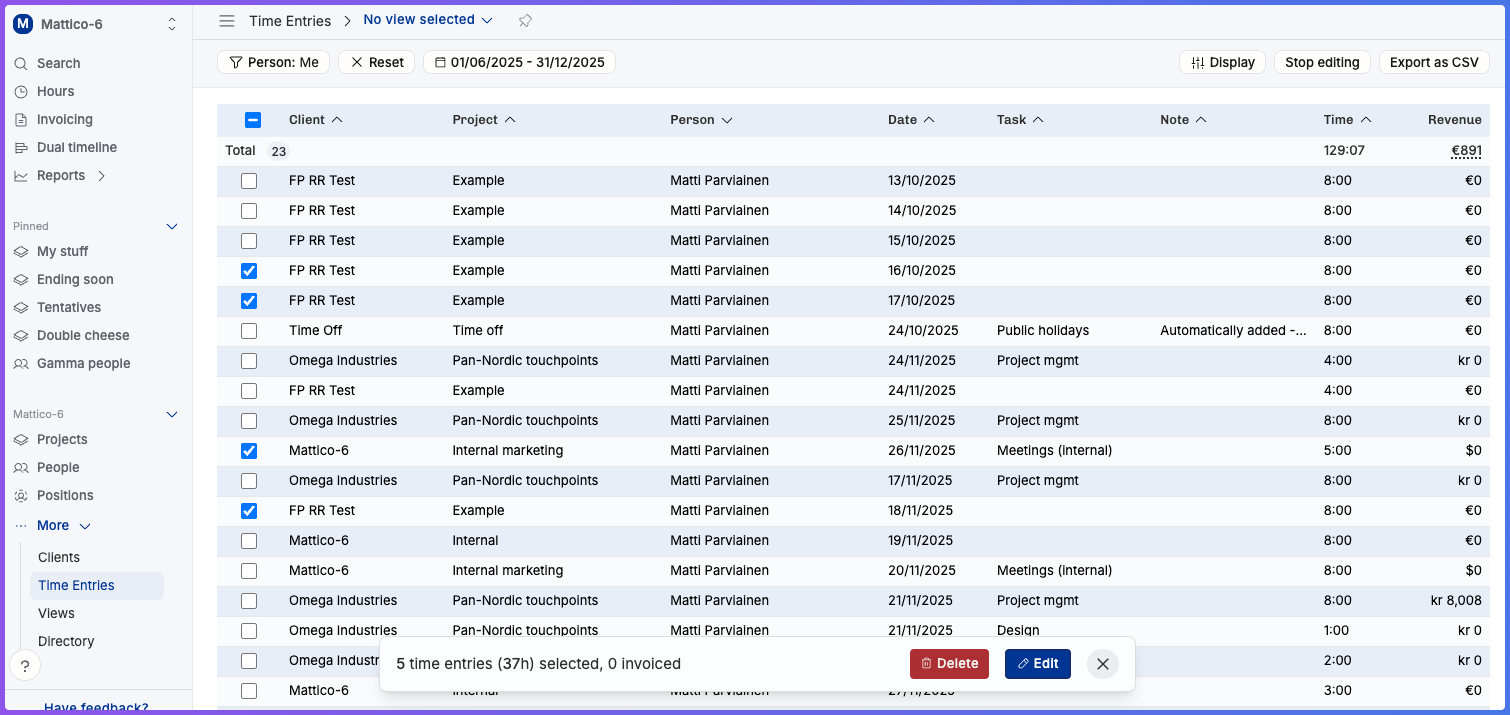The image size is (1510, 715).
Task: Collapse the Pinned section chevron
Action: coord(171,227)
